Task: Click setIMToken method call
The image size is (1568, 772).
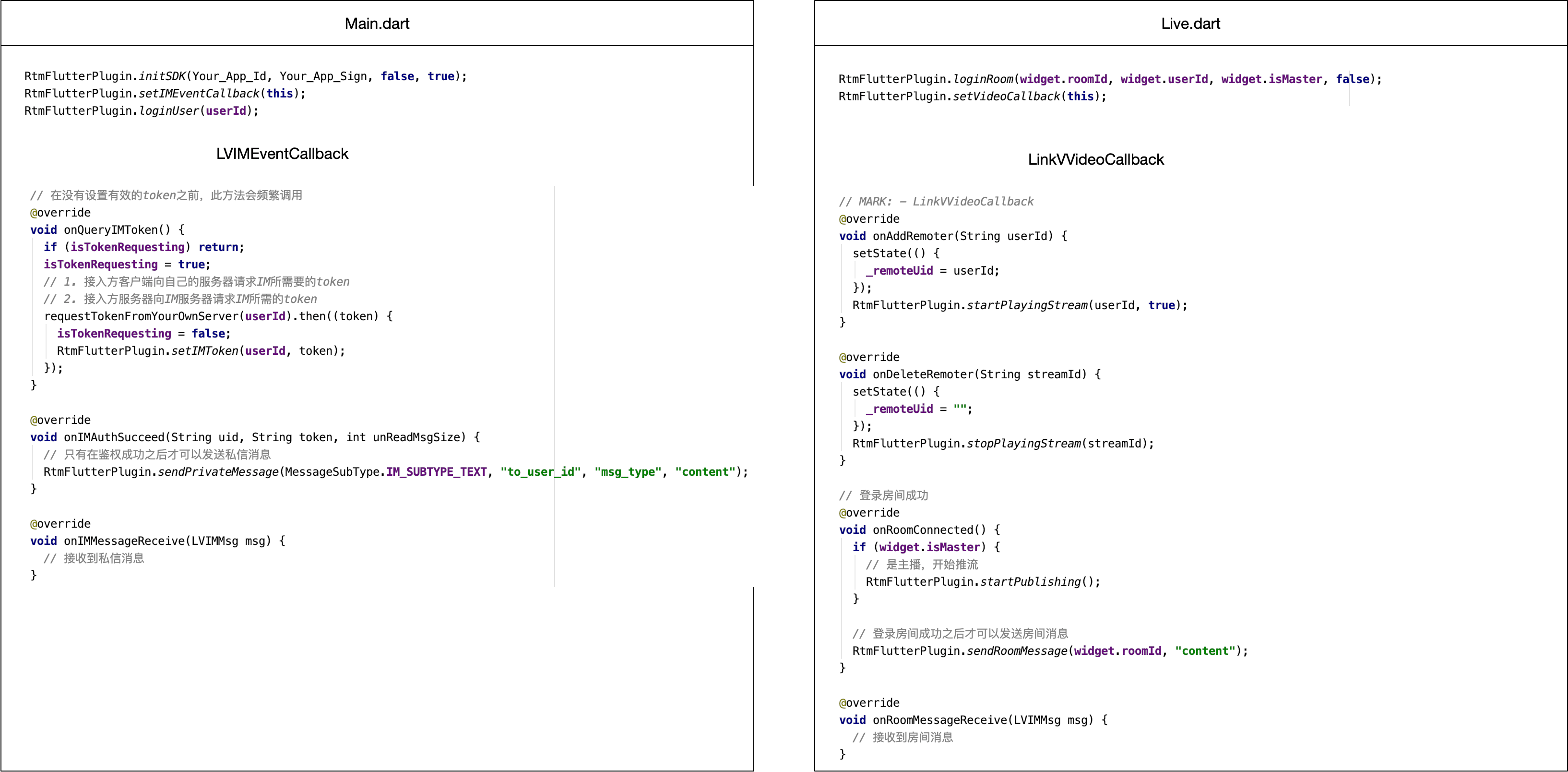Action: (204, 350)
